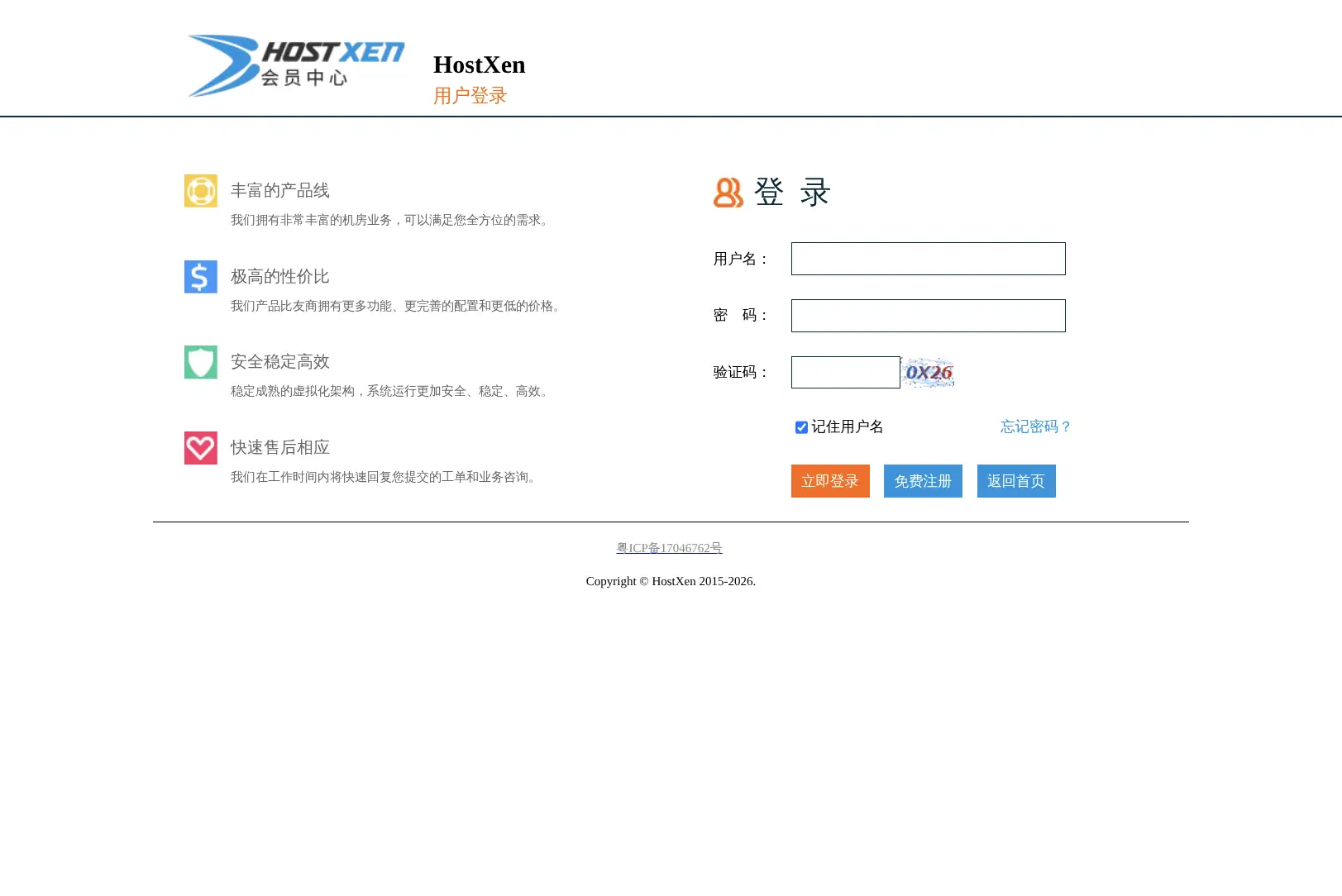Click the orange user login icon

point(728,193)
